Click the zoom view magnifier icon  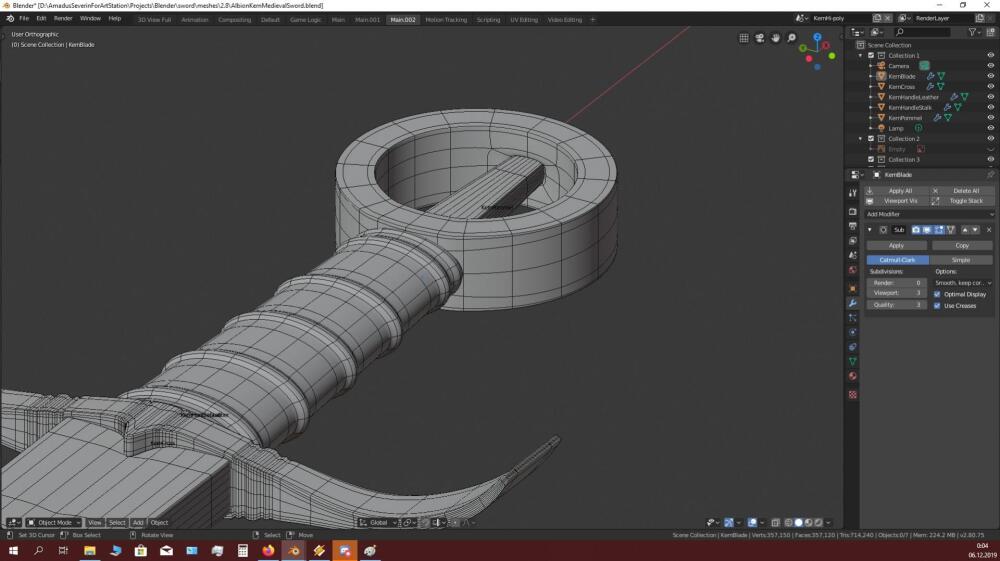(x=791, y=38)
